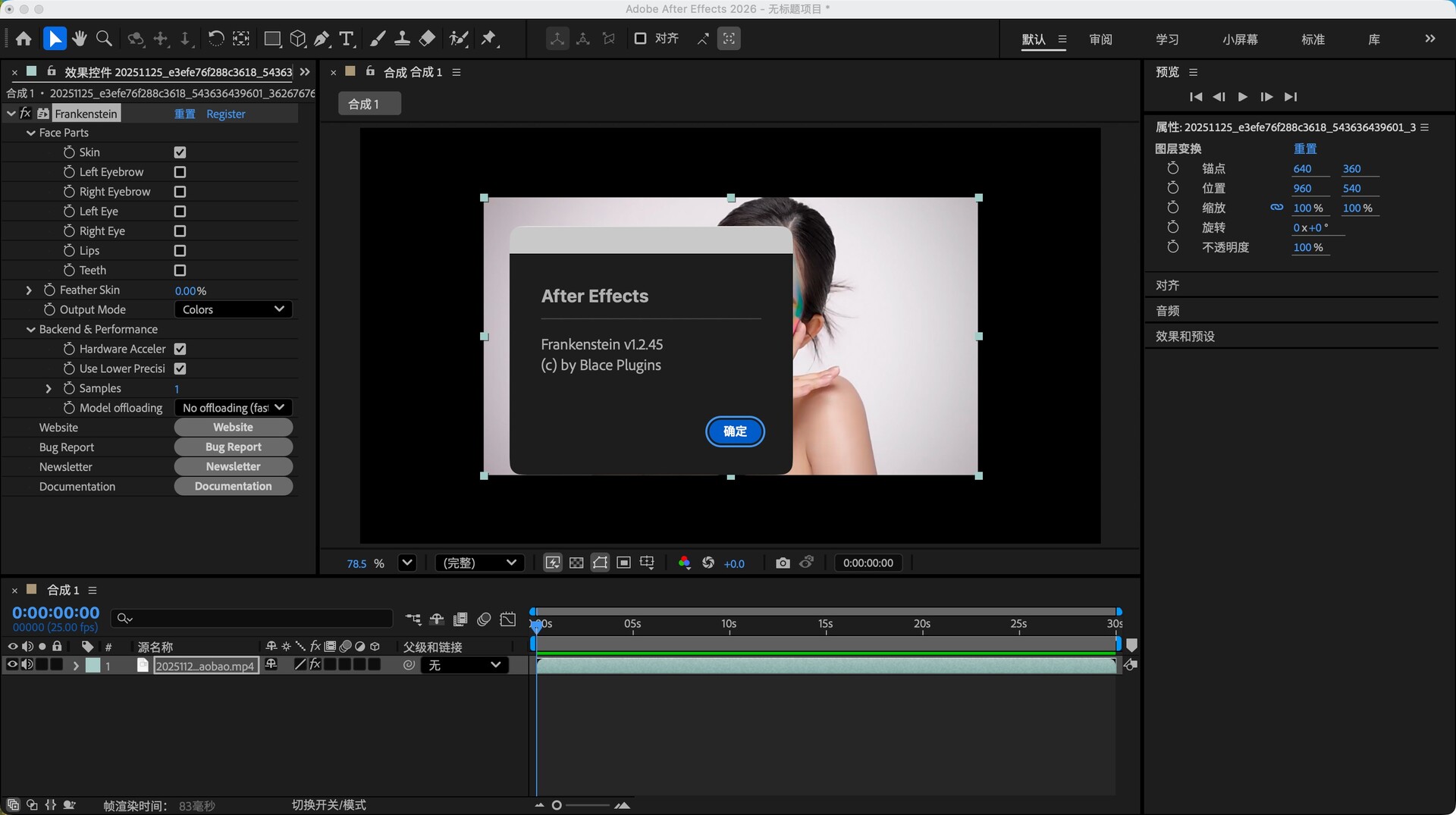Open the Output Mode Colors dropdown
Viewport: 1456px width, 815px height.
coord(233,309)
